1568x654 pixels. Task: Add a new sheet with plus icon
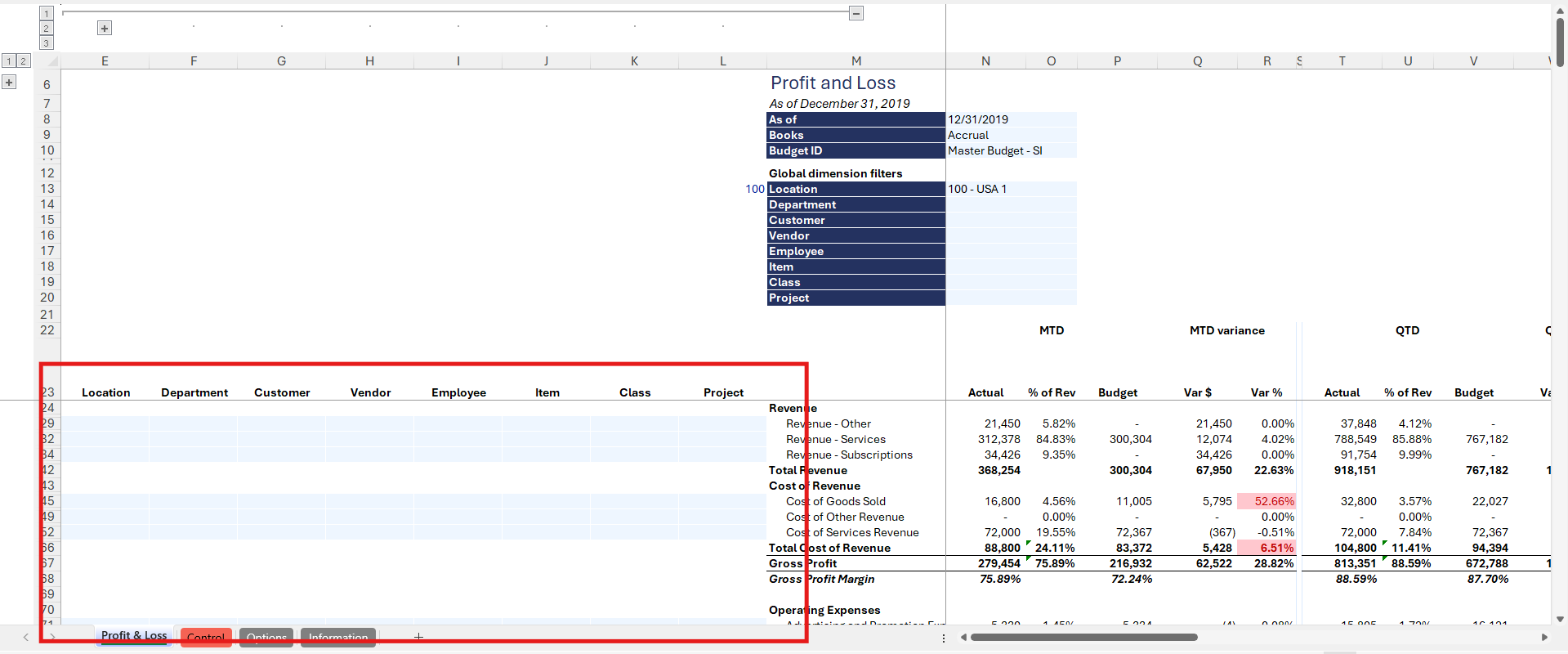[x=418, y=637]
